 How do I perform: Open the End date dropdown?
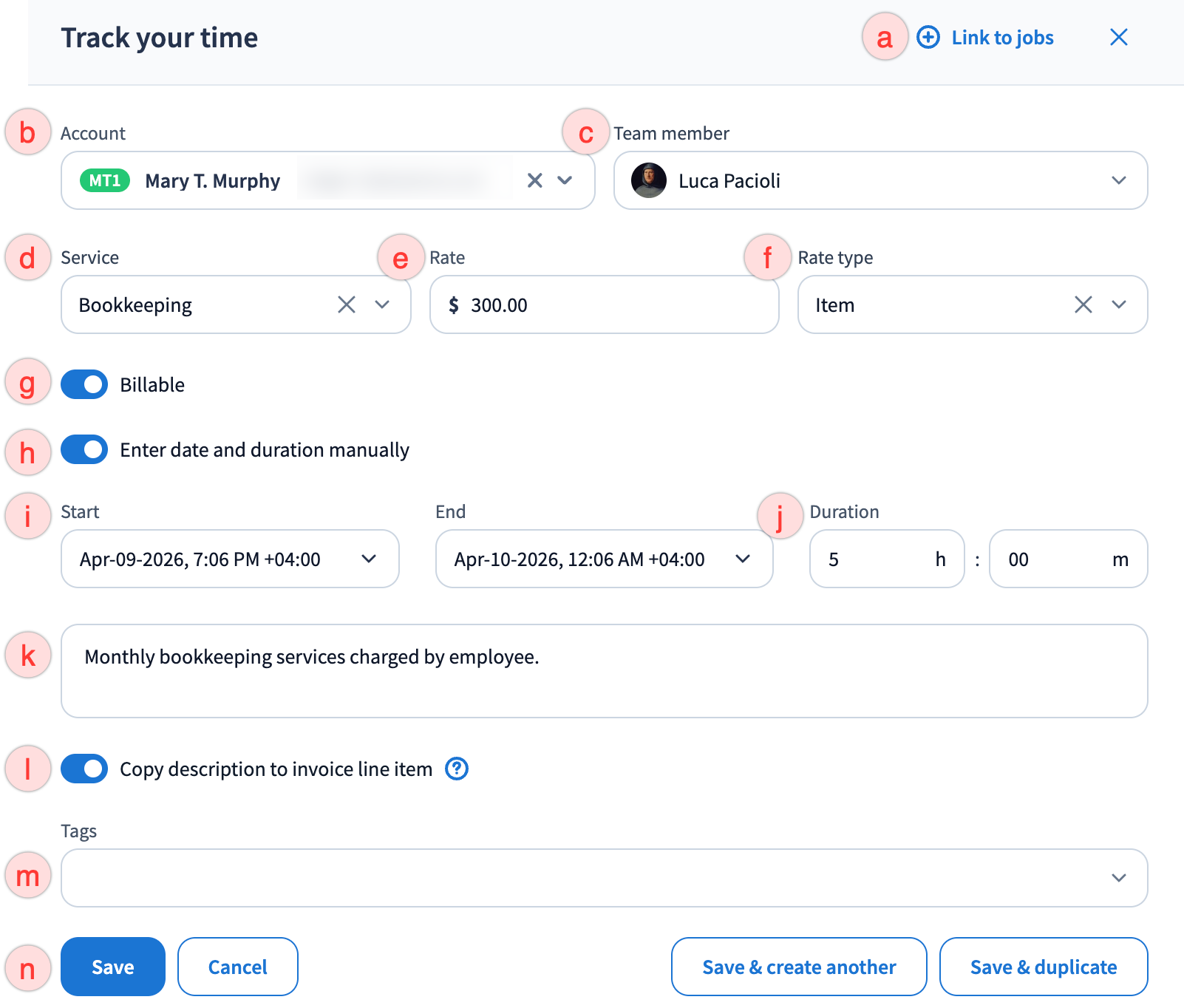tap(743, 559)
